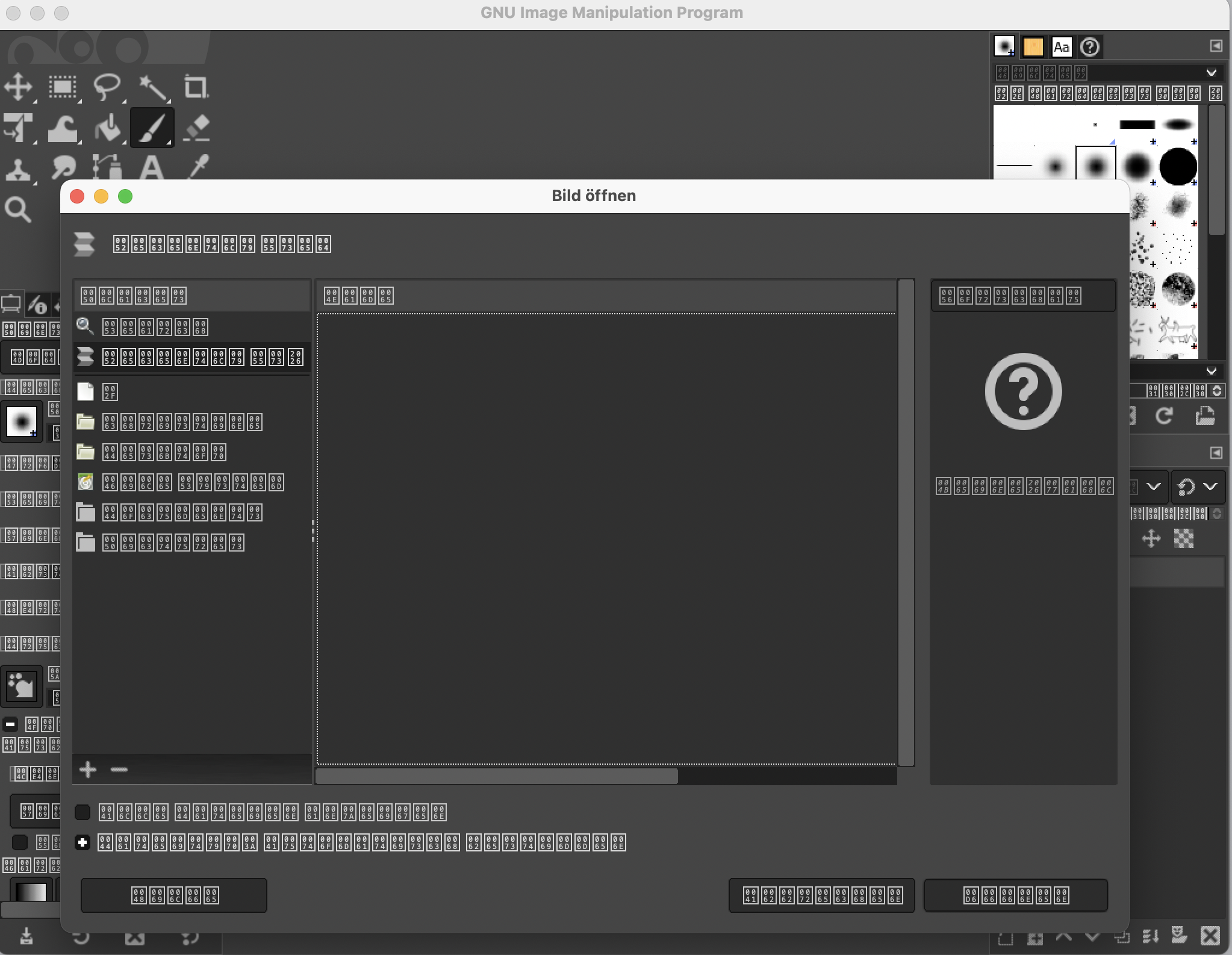The height and width of the screenshot is (955, 1232).
Task: Click the rightmost Open button in dialog
Action: click(x=1015, y=895)
